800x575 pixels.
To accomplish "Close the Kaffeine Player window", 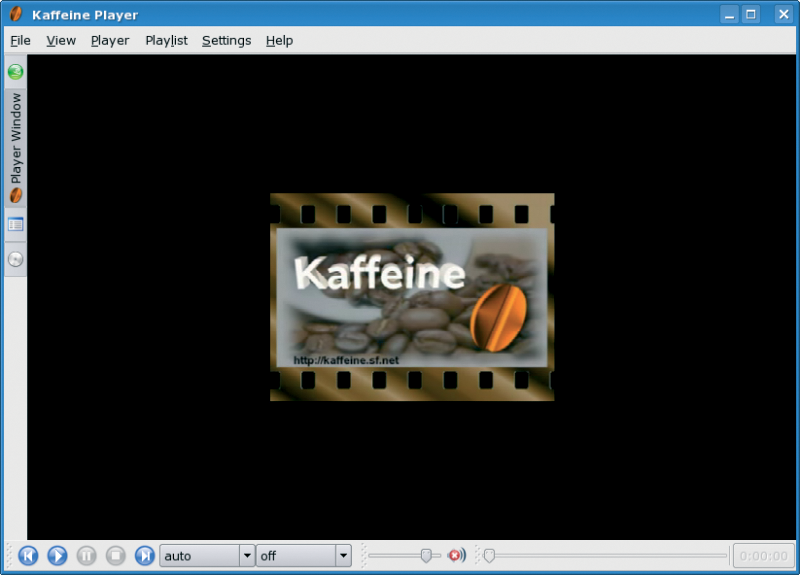I will 784,14.
